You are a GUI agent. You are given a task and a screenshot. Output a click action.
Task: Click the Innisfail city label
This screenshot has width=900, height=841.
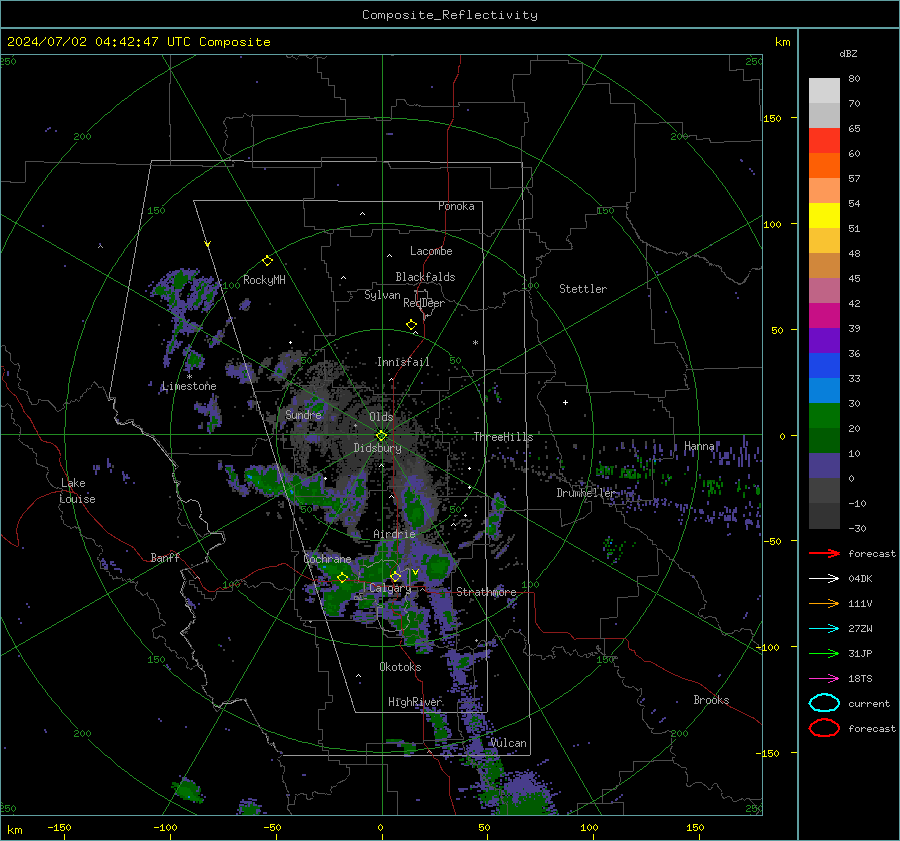pos(403,362)
